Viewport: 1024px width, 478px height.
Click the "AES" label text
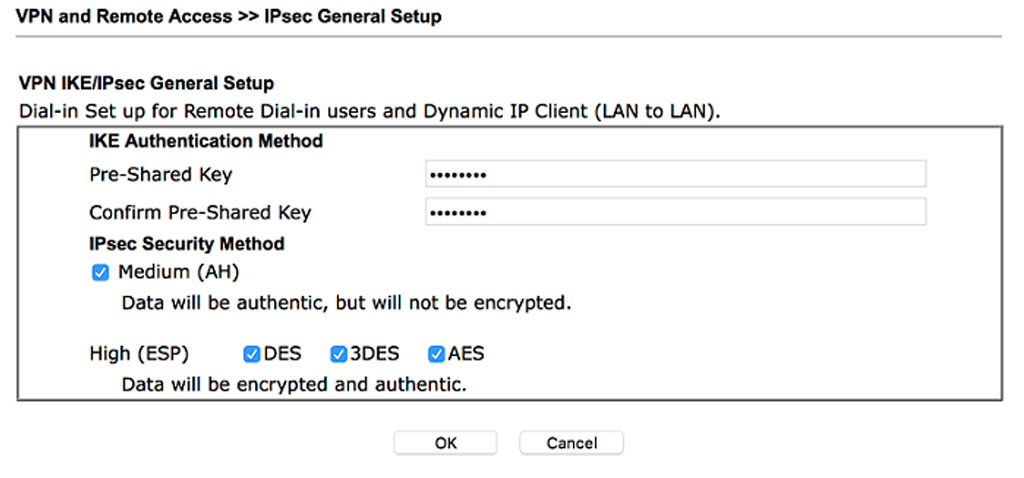tap(466, 353)
